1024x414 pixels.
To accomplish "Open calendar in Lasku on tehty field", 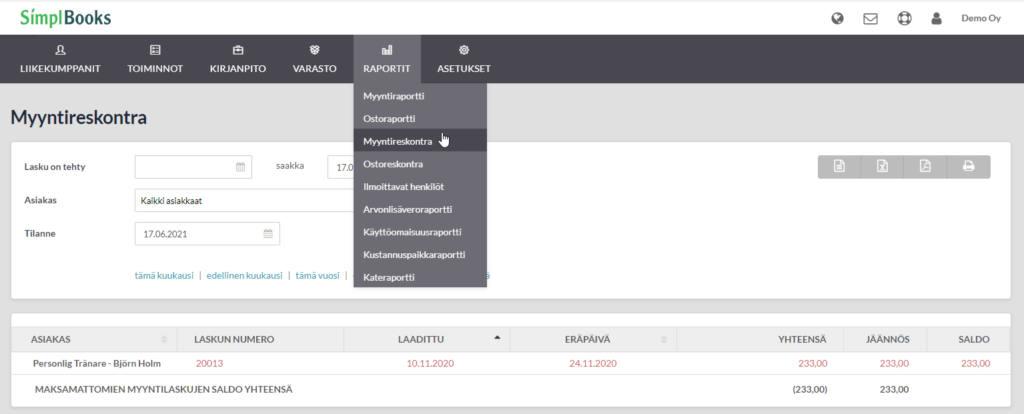I will [240, 167].
